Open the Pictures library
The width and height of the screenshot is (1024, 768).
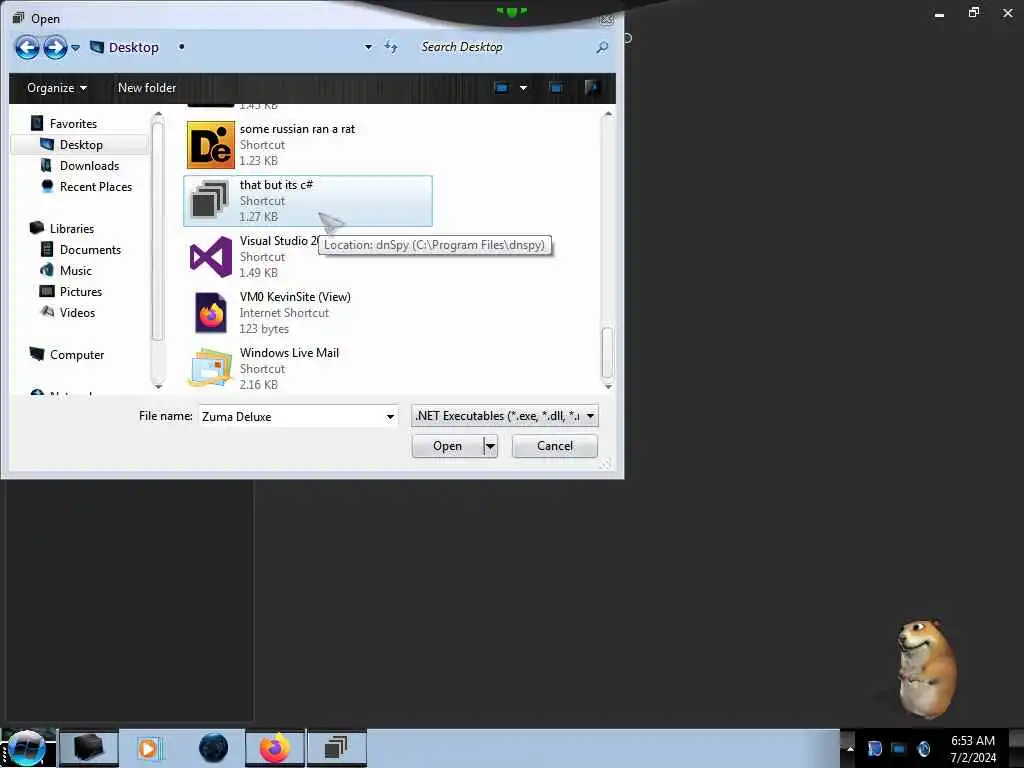(x=81, y=291)
